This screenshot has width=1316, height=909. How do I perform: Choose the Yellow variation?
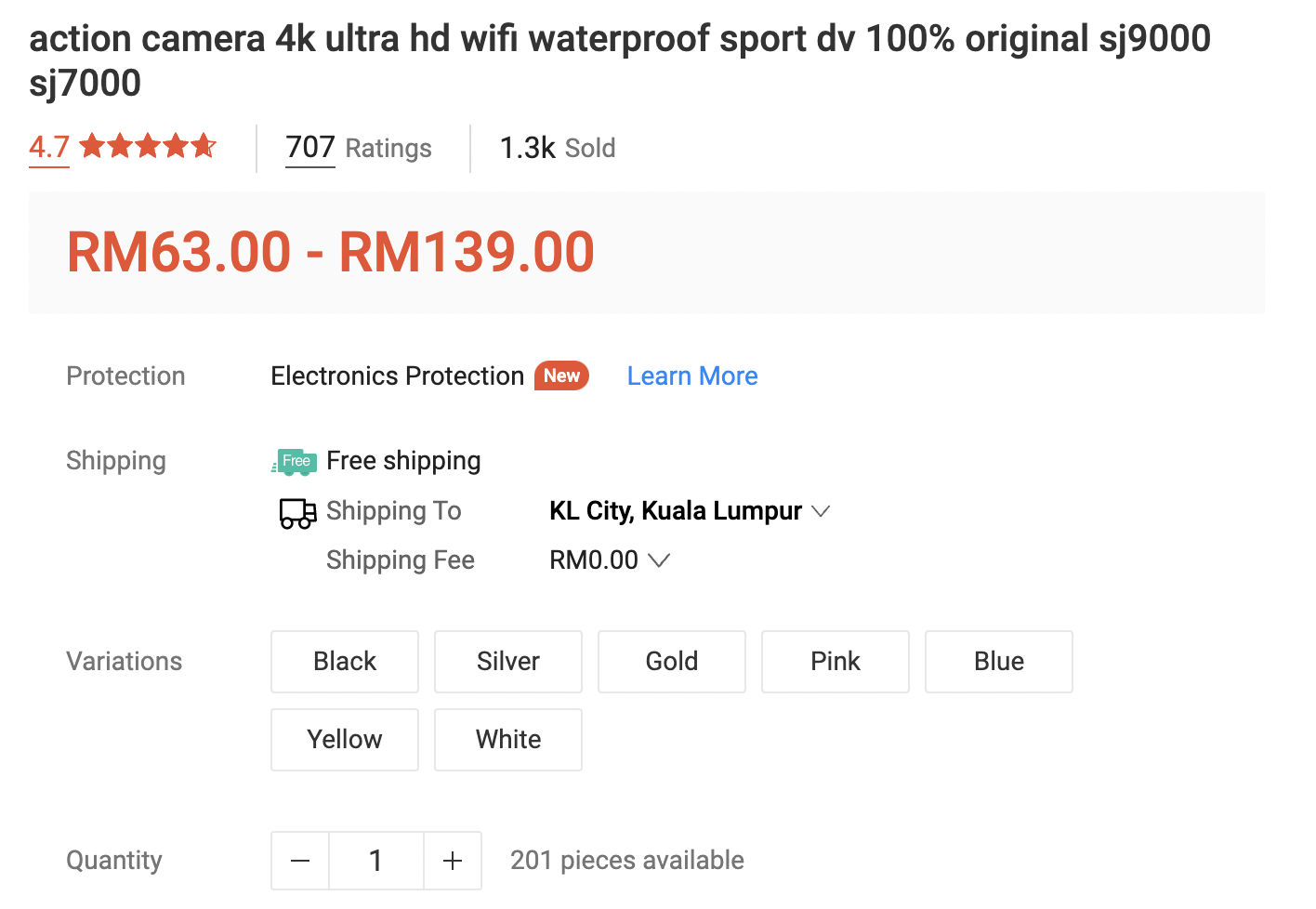345,740
